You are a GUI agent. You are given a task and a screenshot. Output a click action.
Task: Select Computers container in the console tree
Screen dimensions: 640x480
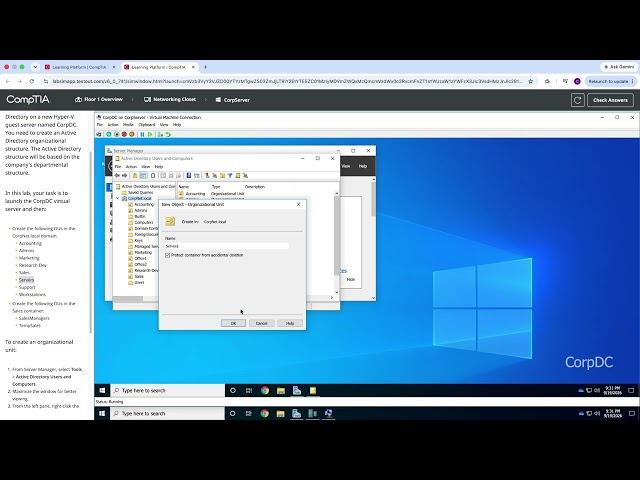tap(141, 222)
